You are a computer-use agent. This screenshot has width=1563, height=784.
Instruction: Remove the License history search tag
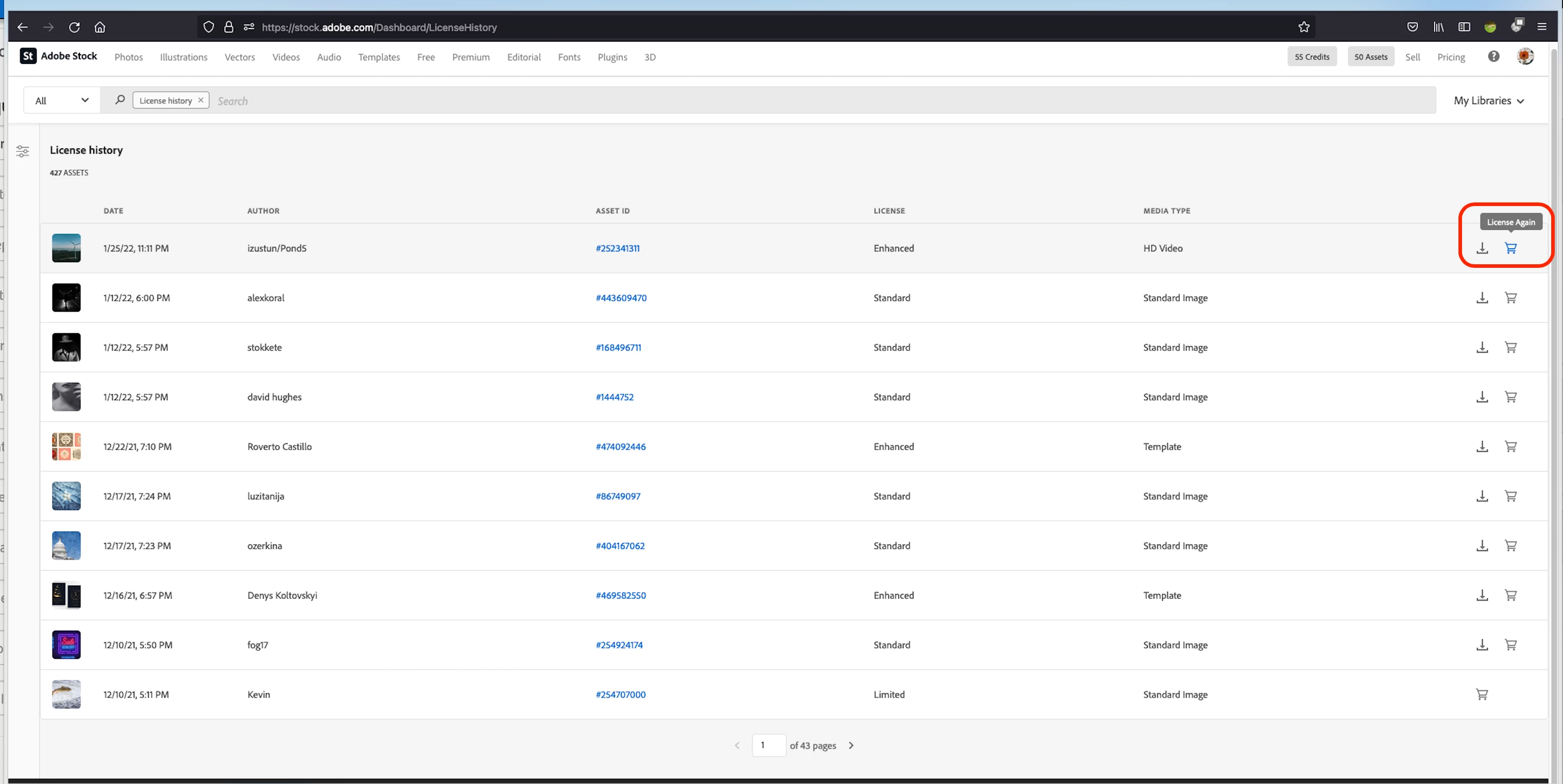click(x=201, y=100)
